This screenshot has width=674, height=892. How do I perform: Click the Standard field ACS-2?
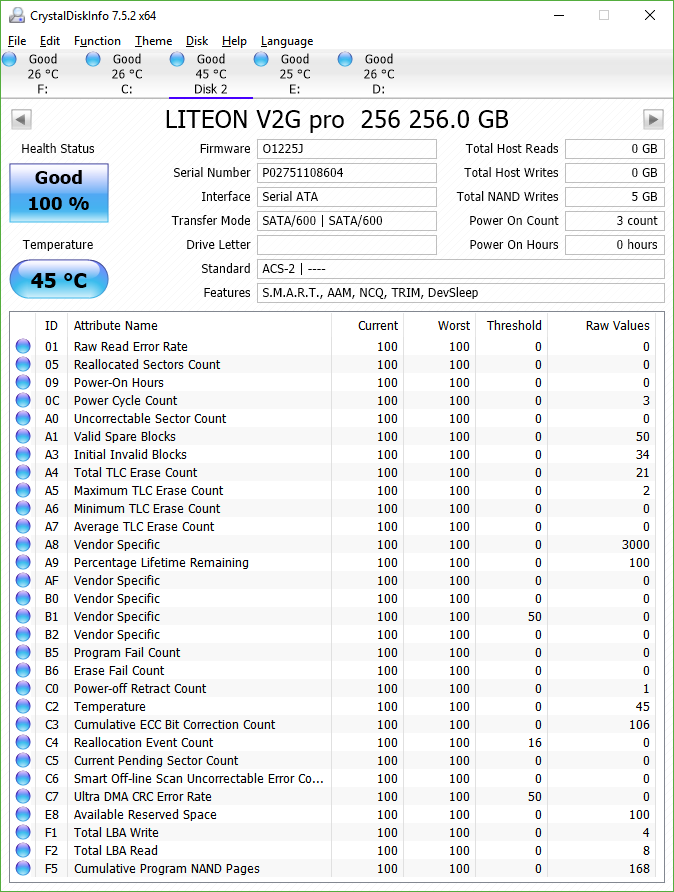point(461,269)
